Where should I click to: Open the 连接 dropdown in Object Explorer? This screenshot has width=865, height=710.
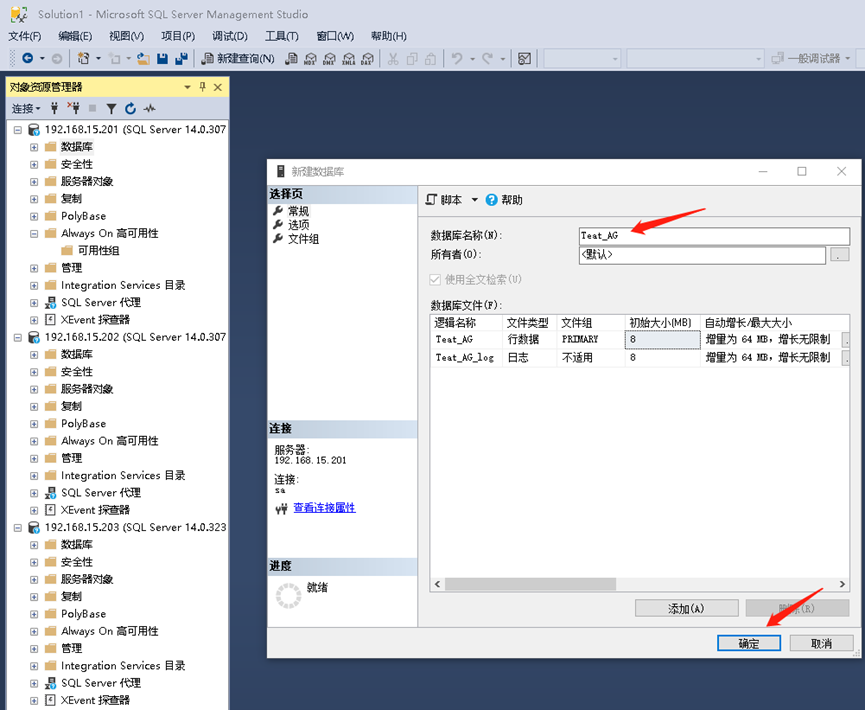pos(26,109)
